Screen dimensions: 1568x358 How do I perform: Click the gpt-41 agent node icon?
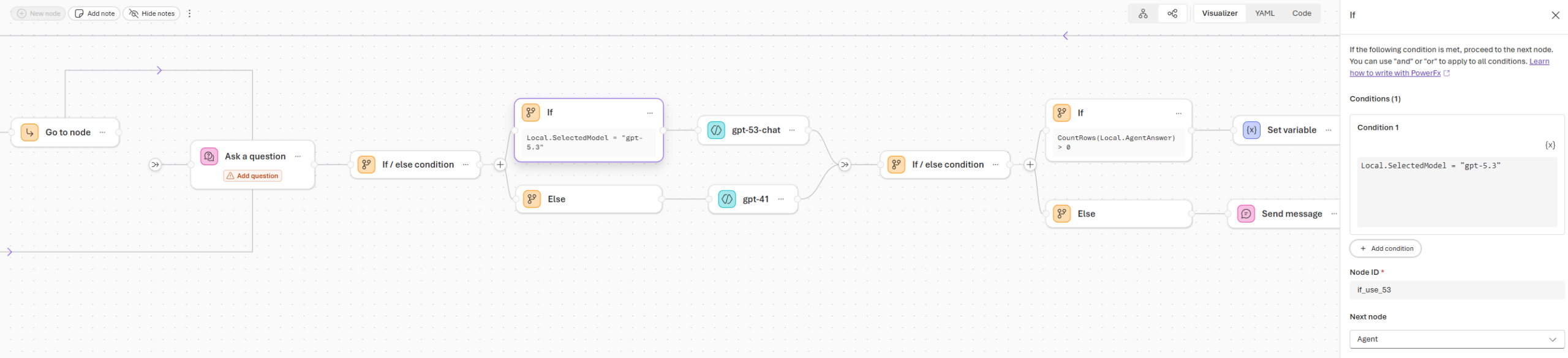[727, 199]
